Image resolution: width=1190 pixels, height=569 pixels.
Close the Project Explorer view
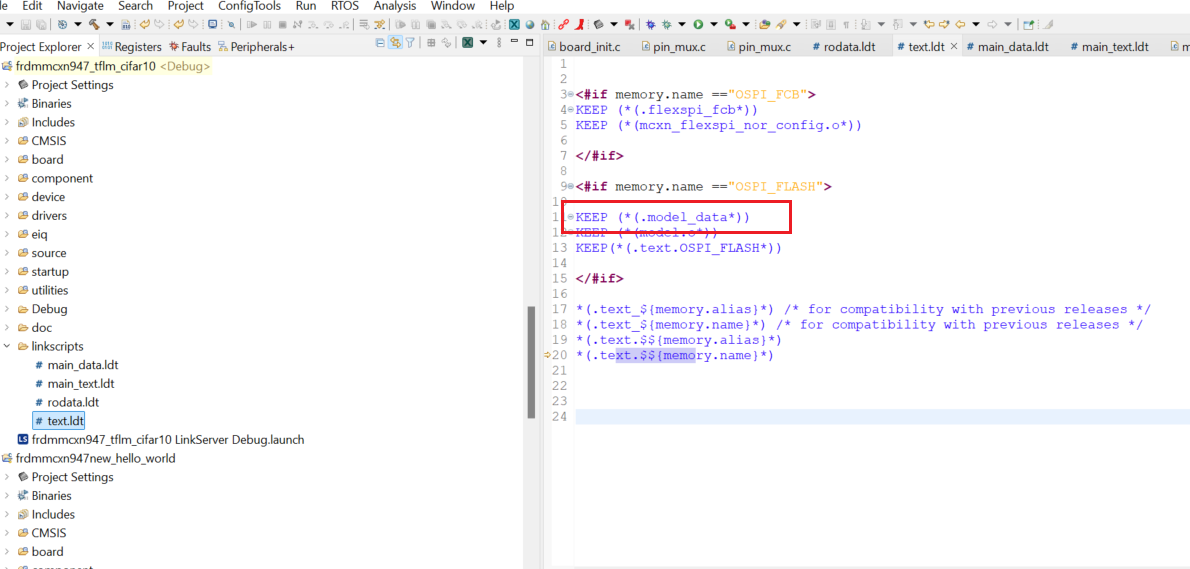pyautogui.click(x=90, y=46)
